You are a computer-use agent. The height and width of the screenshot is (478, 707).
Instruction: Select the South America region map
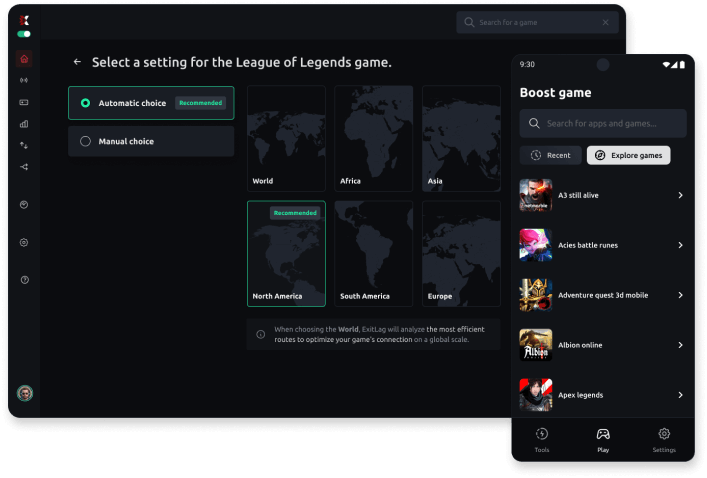pyautogui.click(x=373, y=253)
